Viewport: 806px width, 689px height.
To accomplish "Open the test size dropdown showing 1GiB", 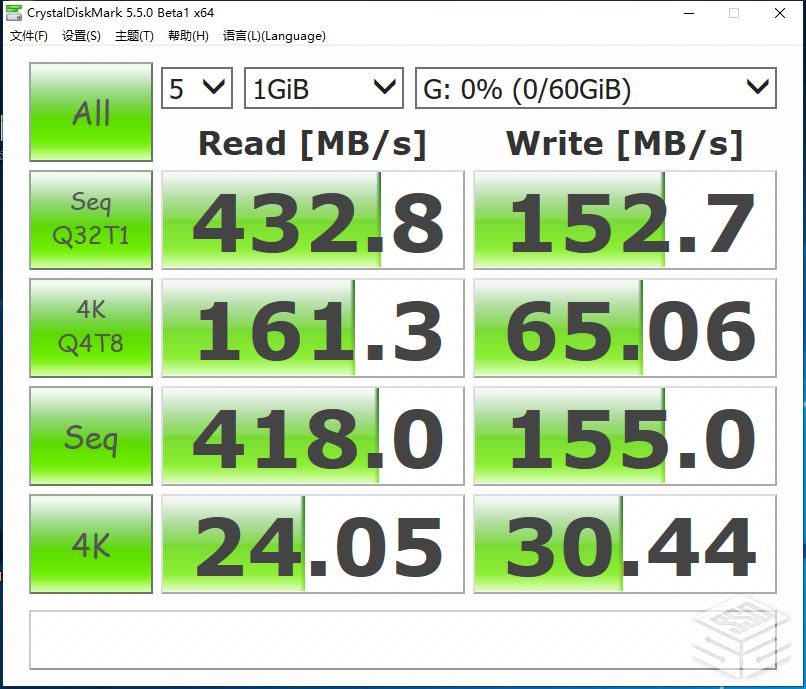I will (x=324, y=88).
